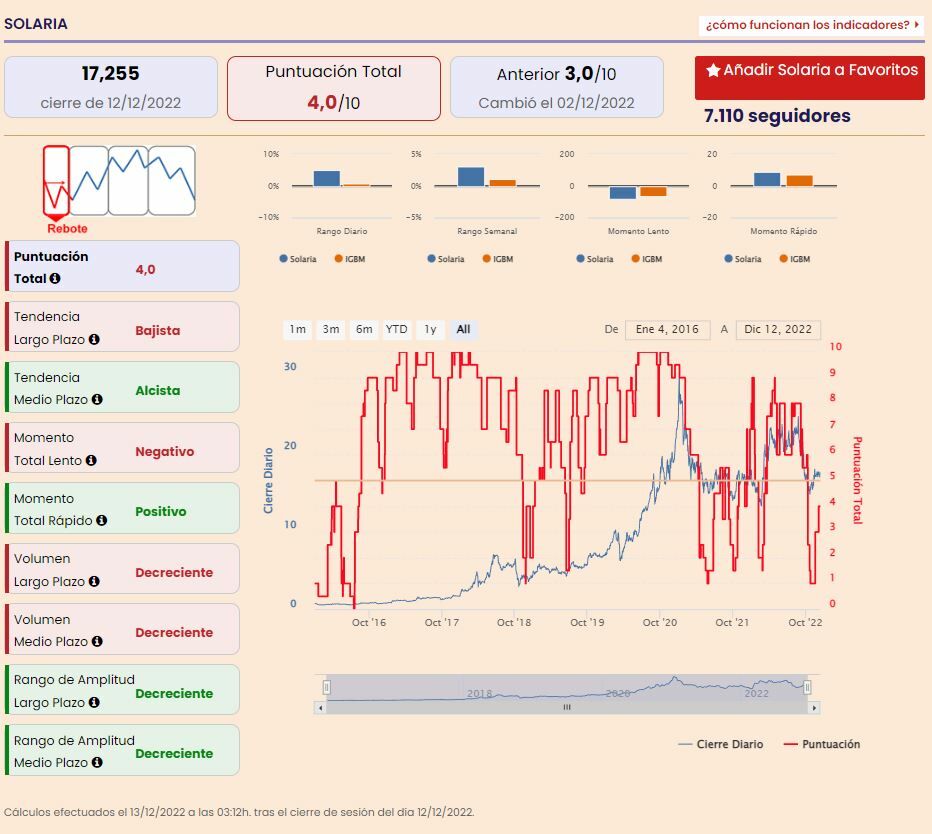Screen dimensions: 932x834
Task: Open info icon for Rango de Amplitud Largo Plazo
Action: [94, 702]
